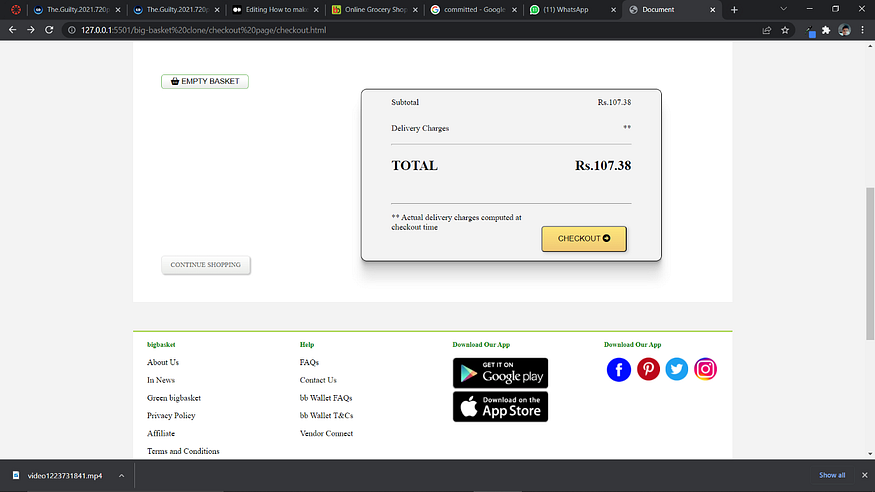875x492 pixels.
Task: Open the bb Wallet FAQs link
Action: coord(326,398)
